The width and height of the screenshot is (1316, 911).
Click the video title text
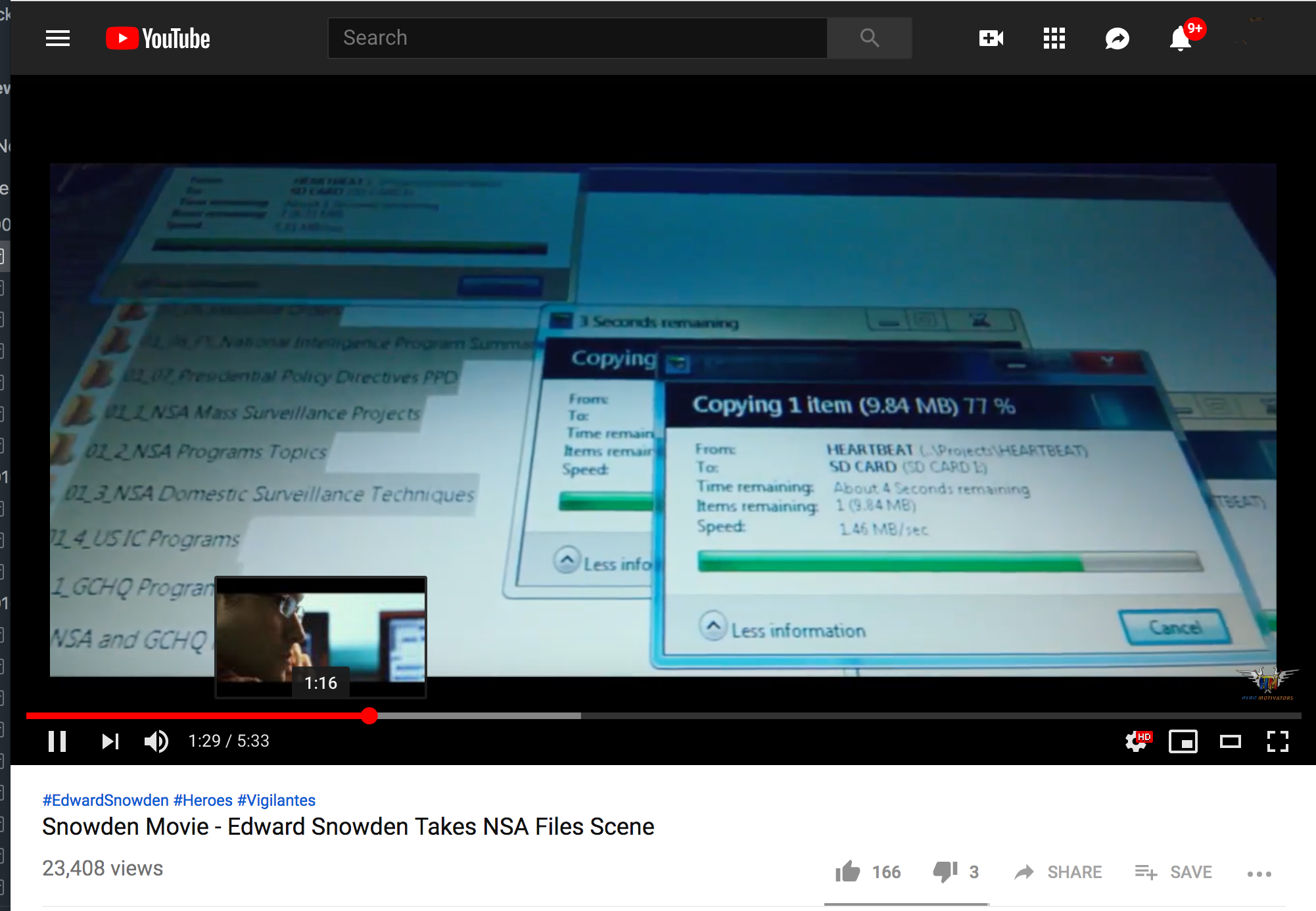coord(348,826)
